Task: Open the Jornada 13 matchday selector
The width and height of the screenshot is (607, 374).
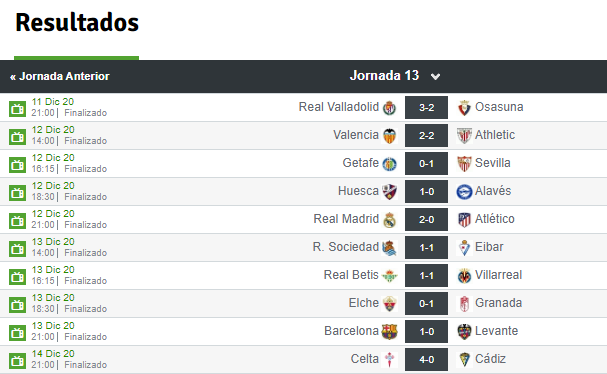Action: [395, 75]
